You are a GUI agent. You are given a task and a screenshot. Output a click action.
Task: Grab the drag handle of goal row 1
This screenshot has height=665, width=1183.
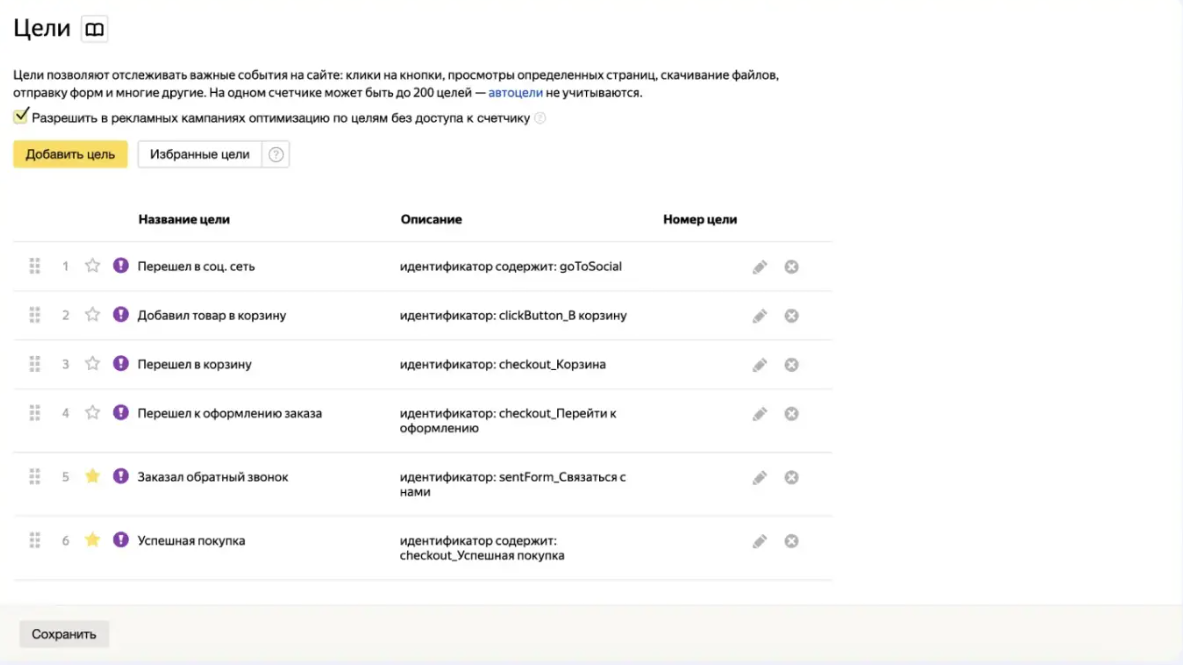point(35,266)
